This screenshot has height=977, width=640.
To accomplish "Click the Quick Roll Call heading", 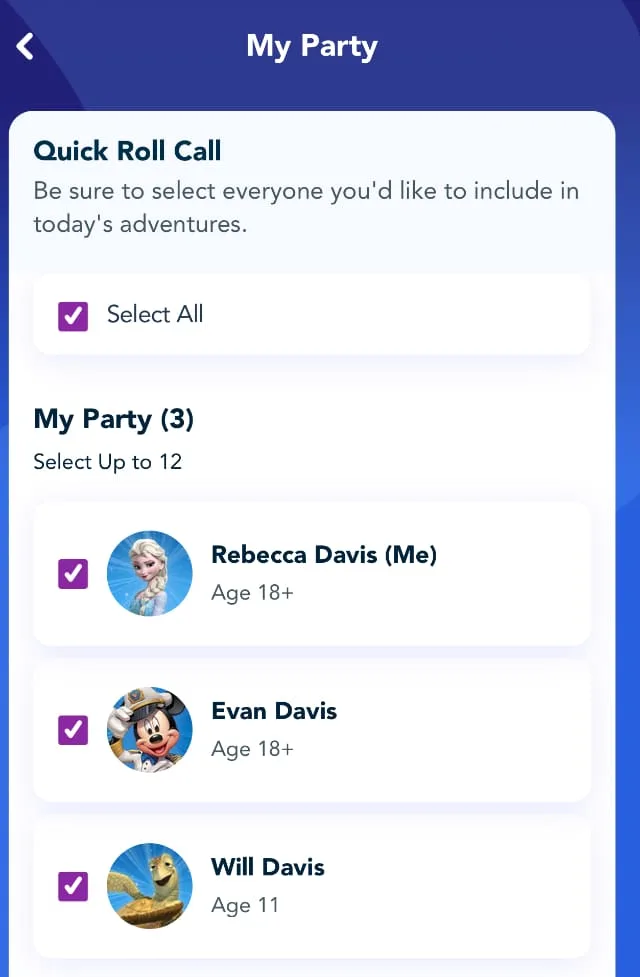I will coord(127,151).
